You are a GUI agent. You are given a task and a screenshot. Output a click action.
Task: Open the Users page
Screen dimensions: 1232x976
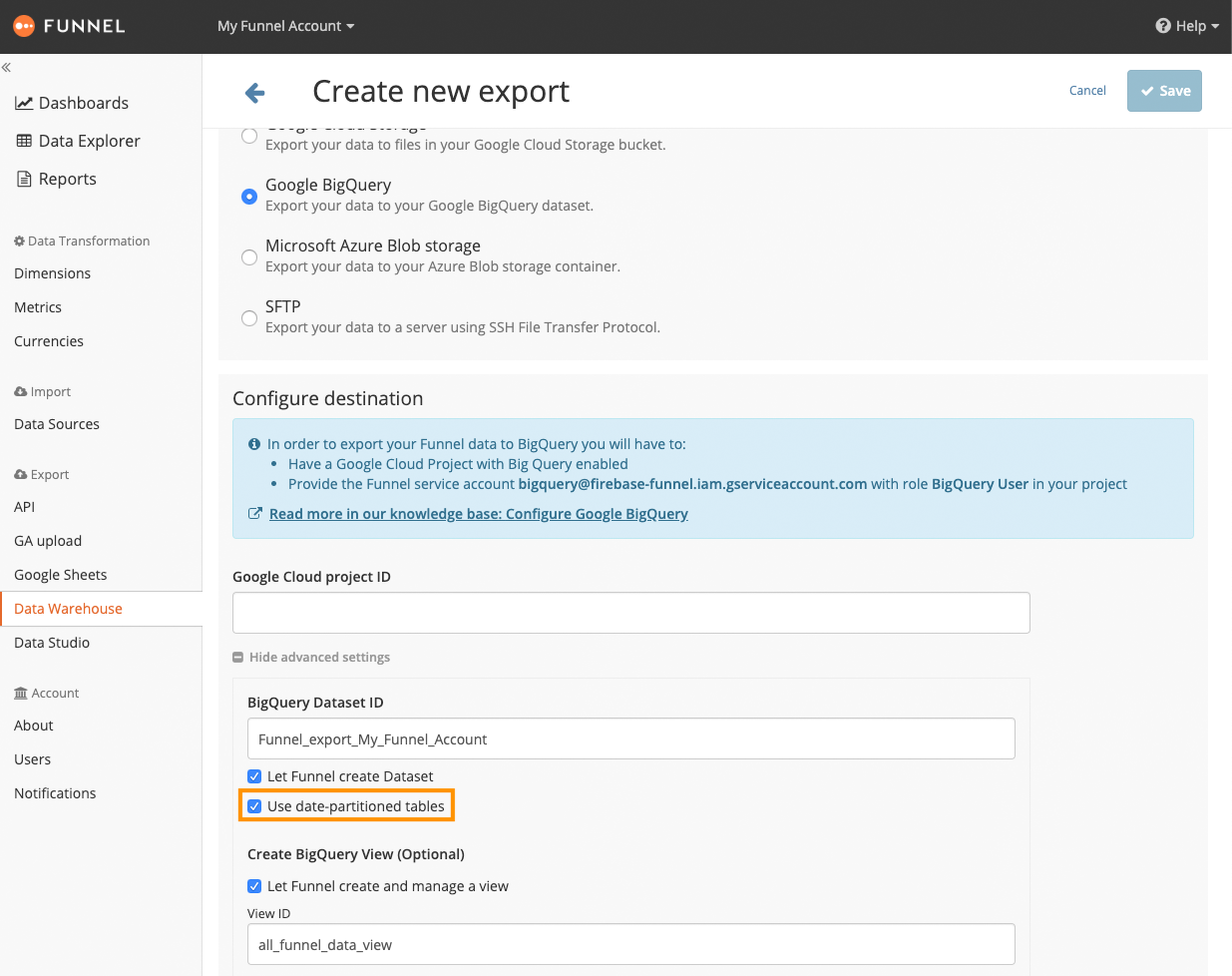coord(33,759)
